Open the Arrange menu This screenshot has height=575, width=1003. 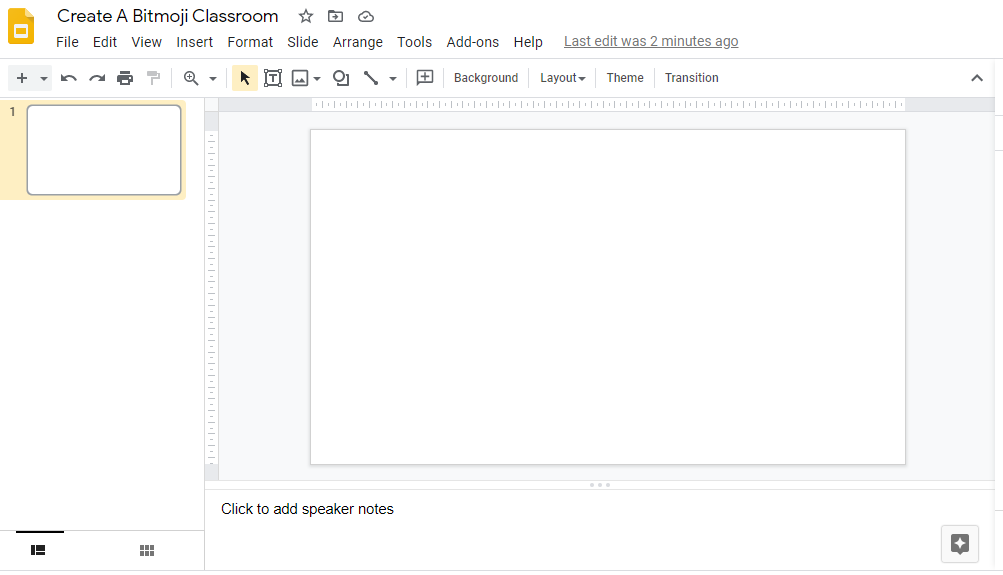click(x=357, y=42)
